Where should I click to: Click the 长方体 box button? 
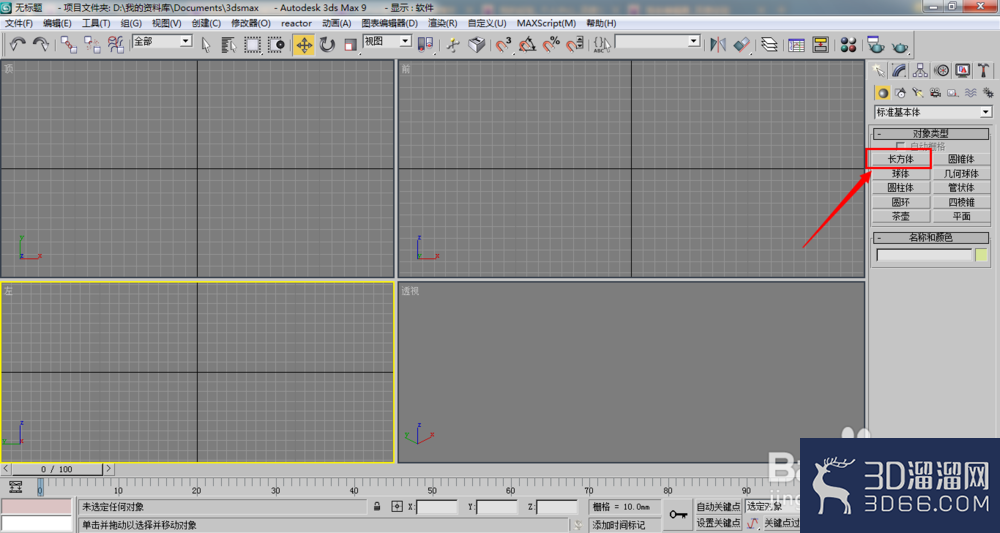click(901, 159)
